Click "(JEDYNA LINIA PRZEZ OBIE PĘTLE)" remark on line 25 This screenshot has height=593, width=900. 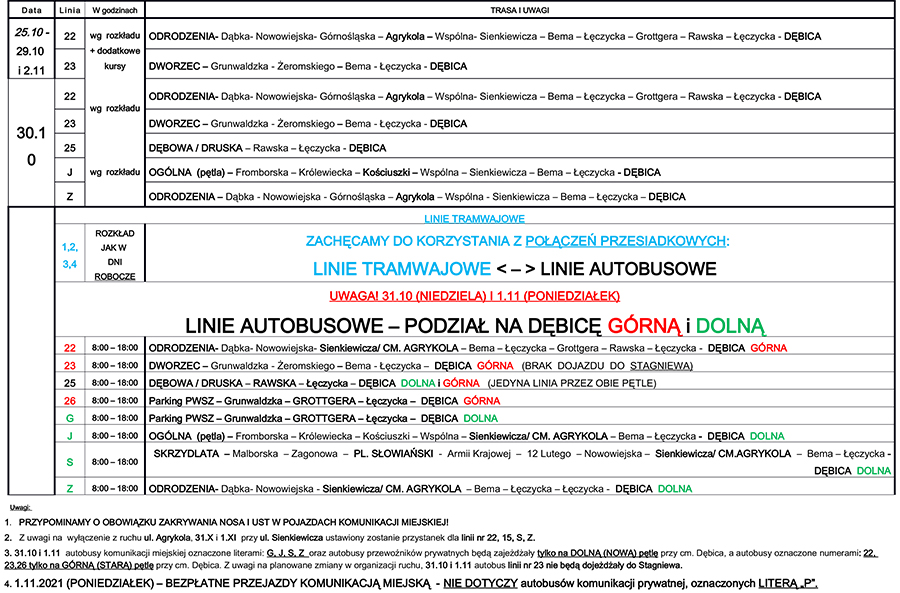572,383
